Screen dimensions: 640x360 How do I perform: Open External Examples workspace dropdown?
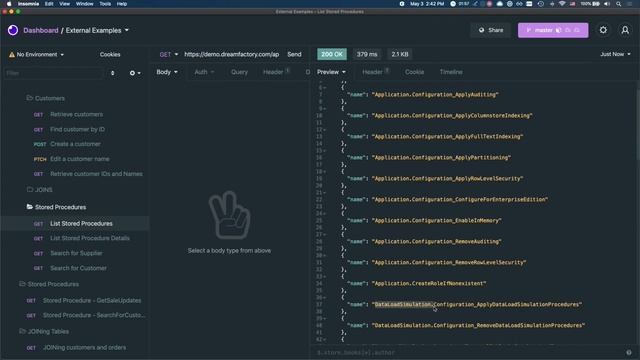point(97,30)
